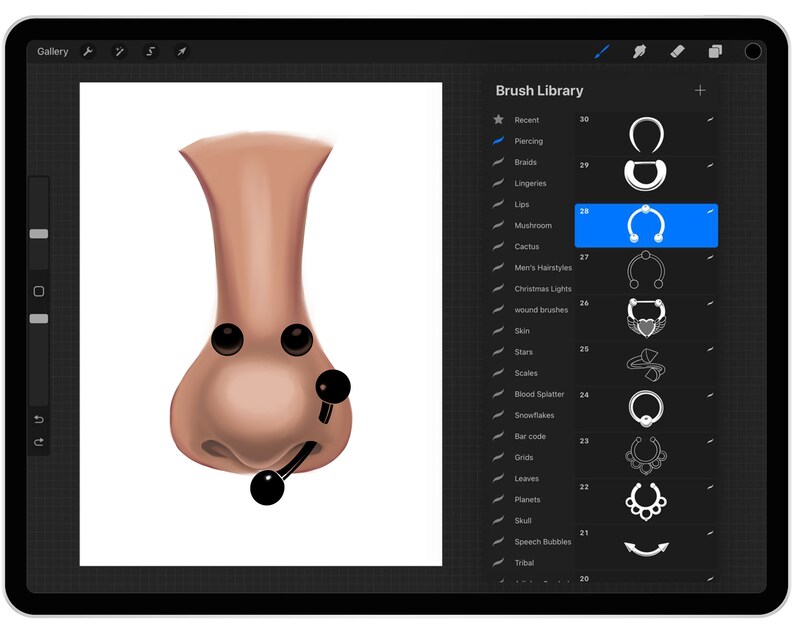Select the Smudge tool icon
This screenshot has height=631, width=794.
[639, 51]
